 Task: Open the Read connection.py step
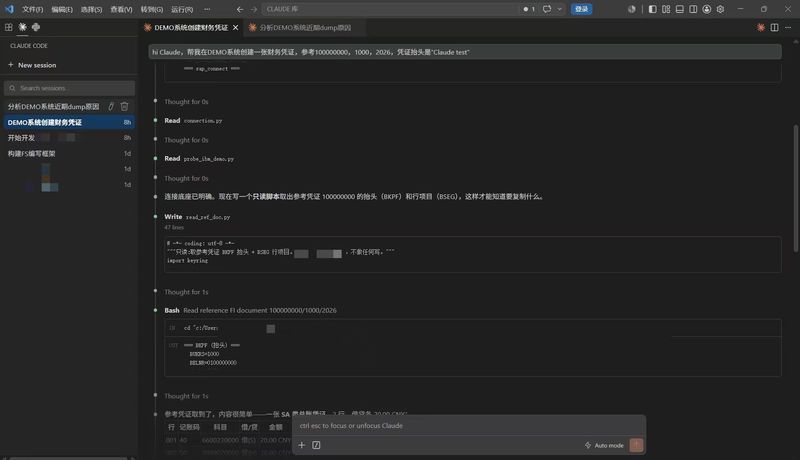pyautogui.click(x=193, y=121)
